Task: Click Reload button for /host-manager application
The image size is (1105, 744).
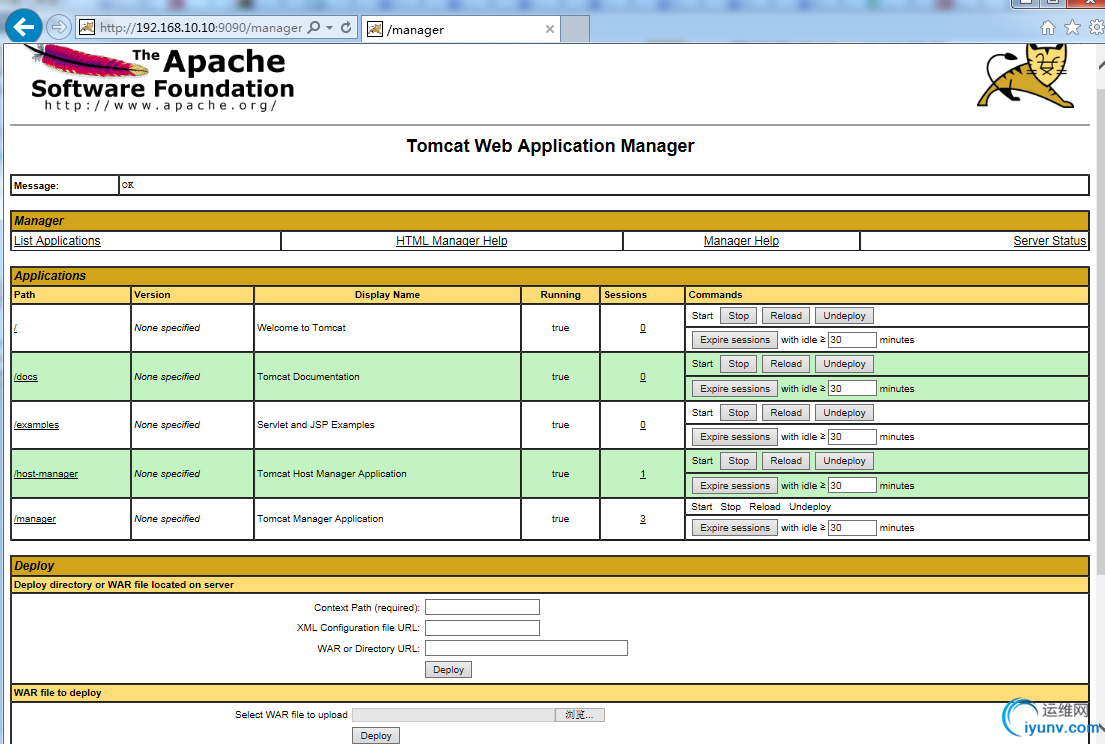Action: [786, 461]
